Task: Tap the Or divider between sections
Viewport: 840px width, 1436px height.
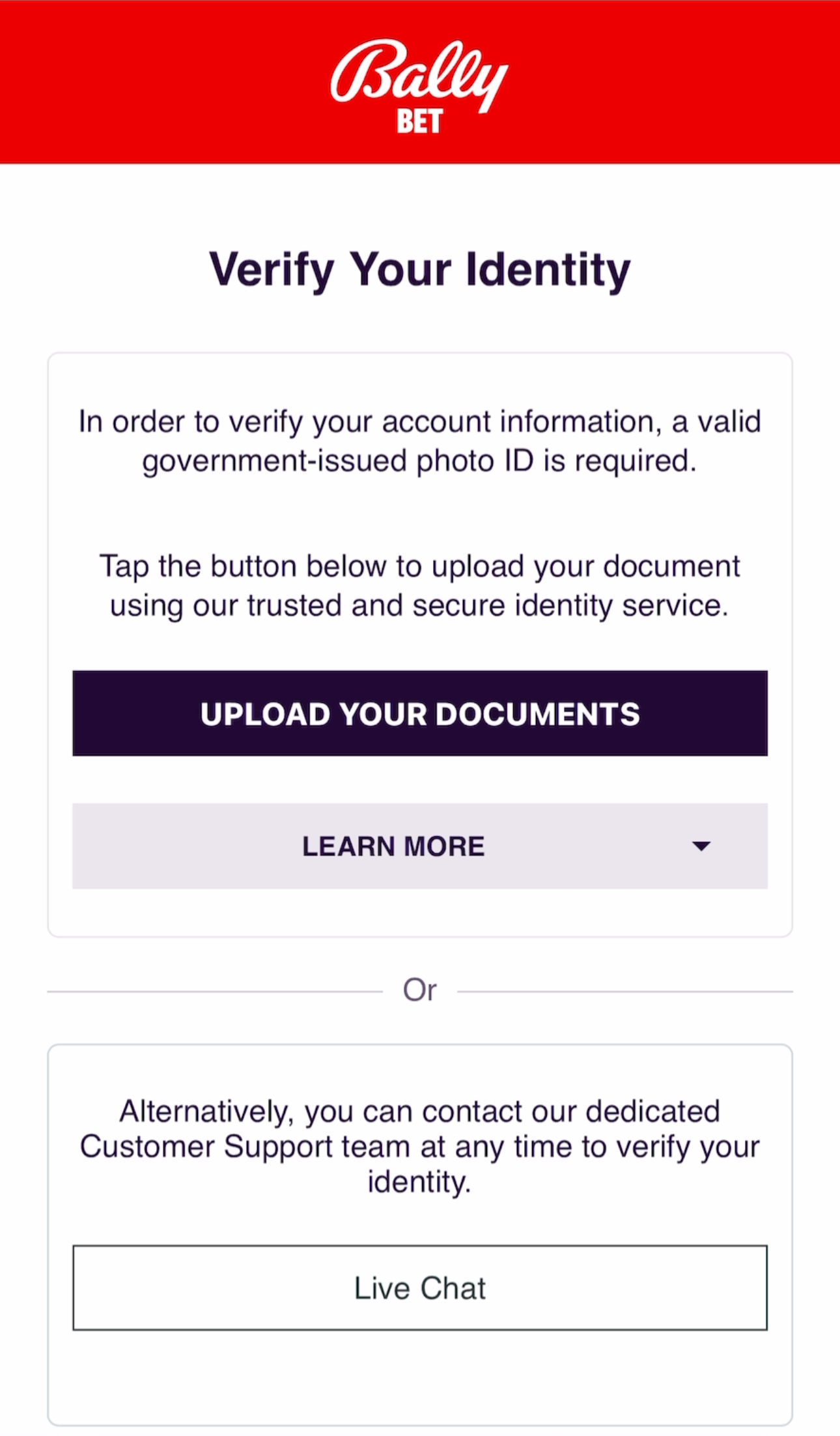Action: pos(420,988)
